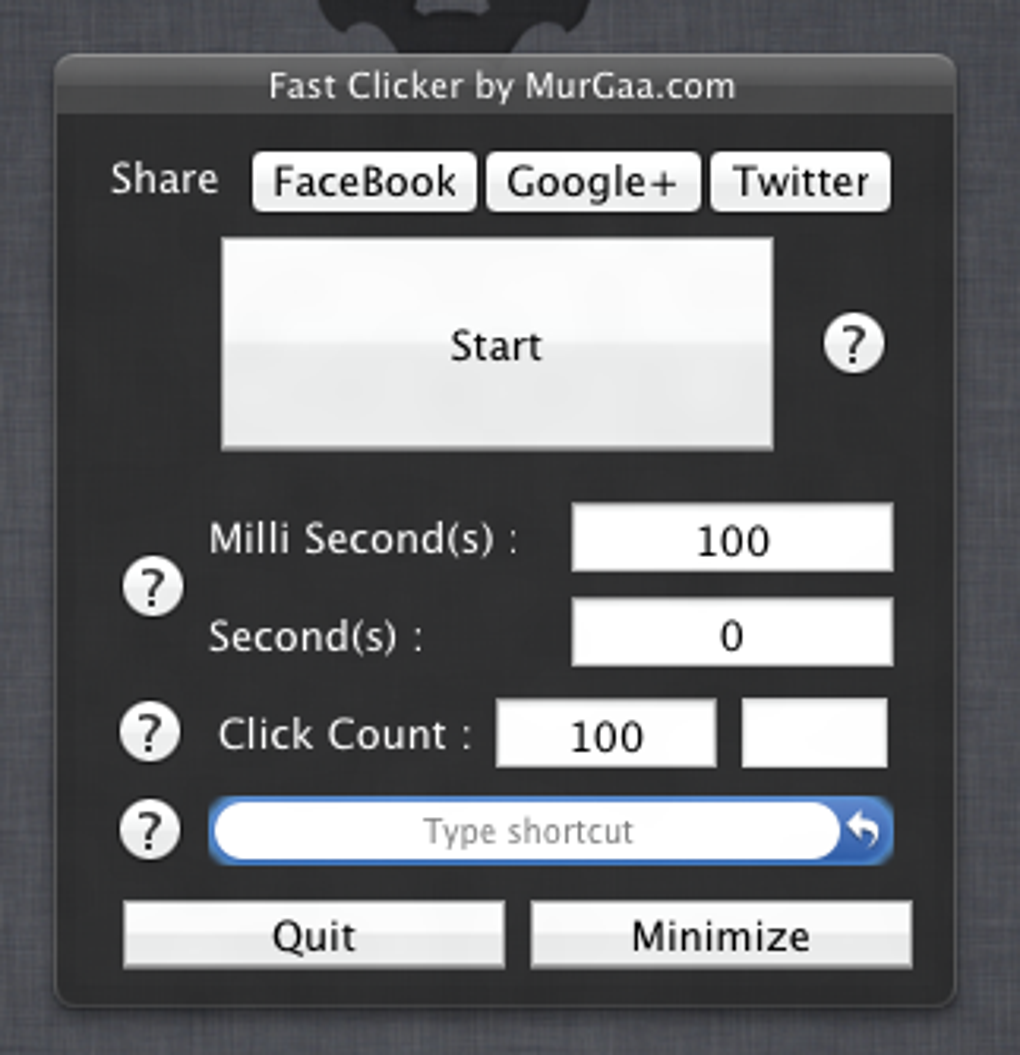The height and width of the screenshot is (1055, 1020).
Task: Share on FaceBook
Action: (364, 182)
